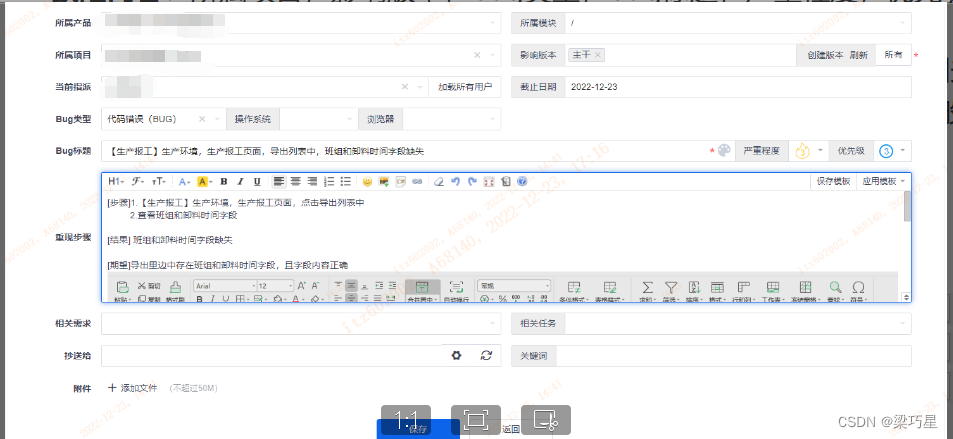Insert an image into the editor
This screenshot has width=953, height=439.
coord(384,181)
